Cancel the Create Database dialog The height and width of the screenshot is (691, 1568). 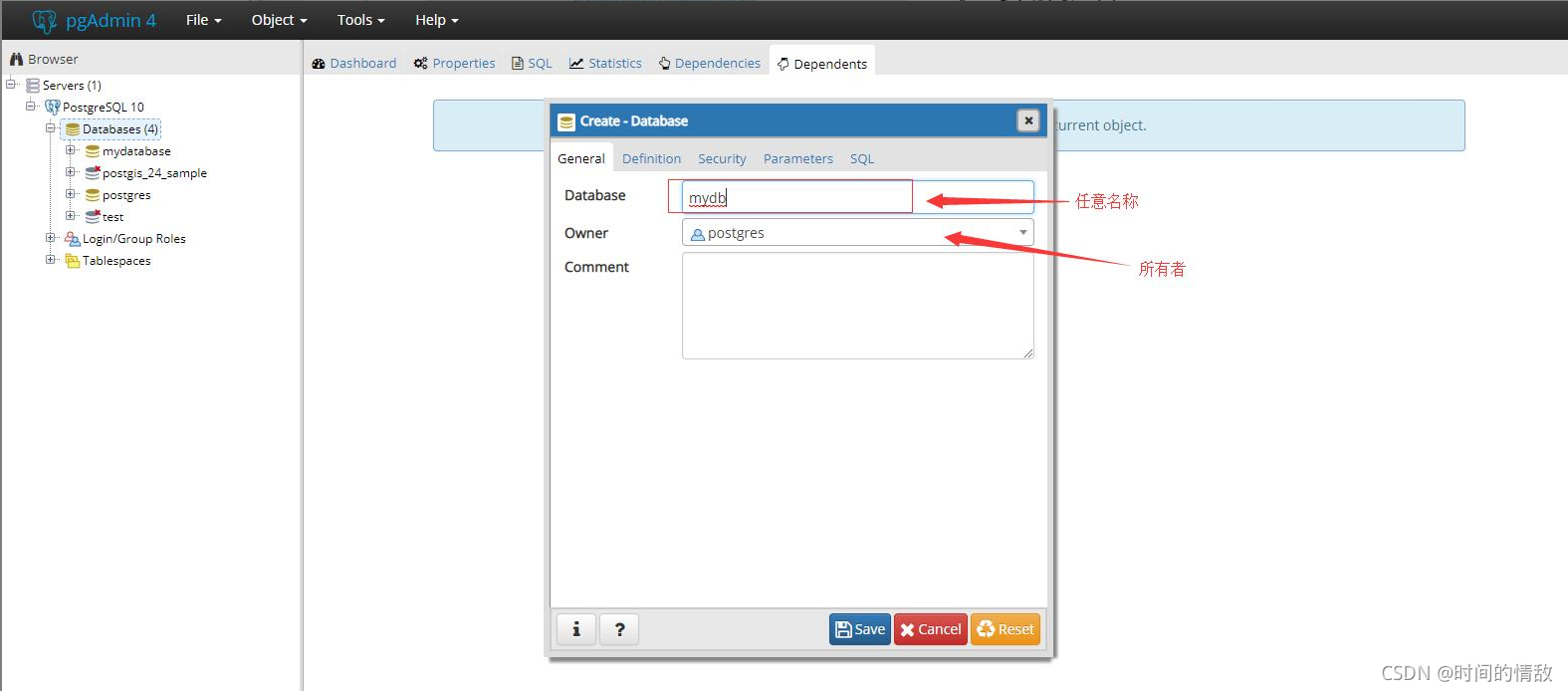pyautogui.click(x=931, y=629)
